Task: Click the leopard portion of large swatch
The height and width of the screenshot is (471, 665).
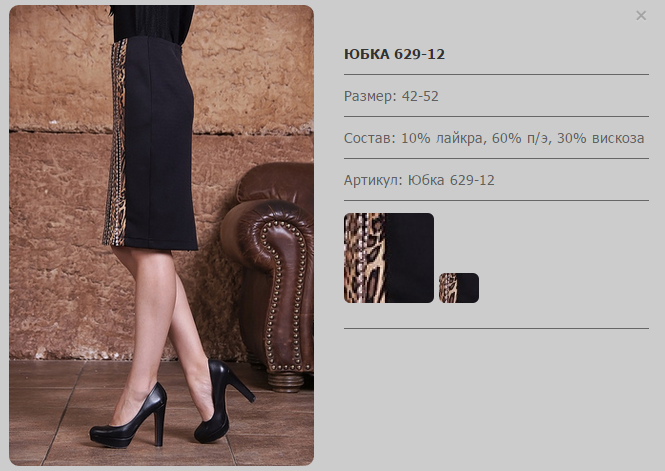Action: click(x=364, y=258)
